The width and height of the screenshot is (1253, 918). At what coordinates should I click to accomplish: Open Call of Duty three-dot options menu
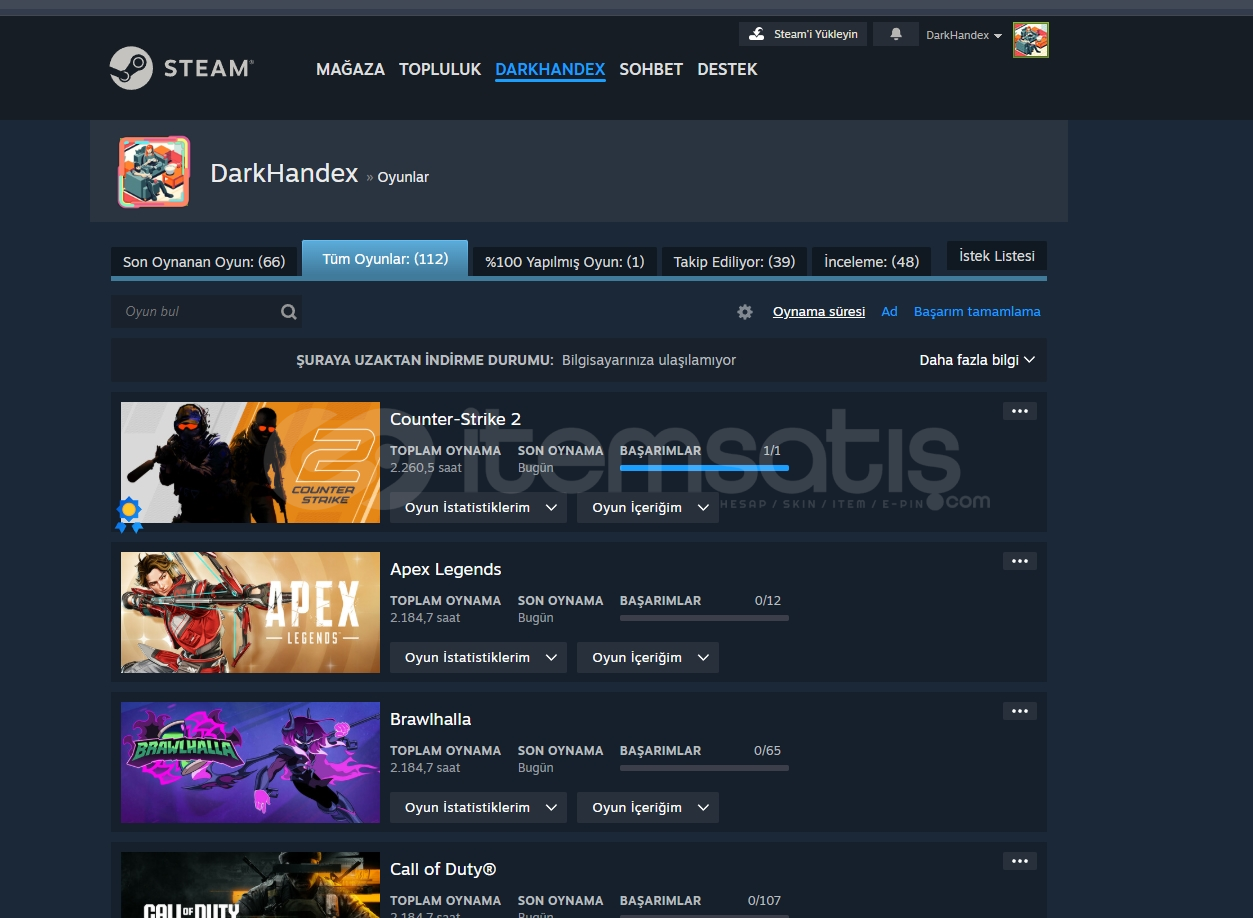point(1020,861)
